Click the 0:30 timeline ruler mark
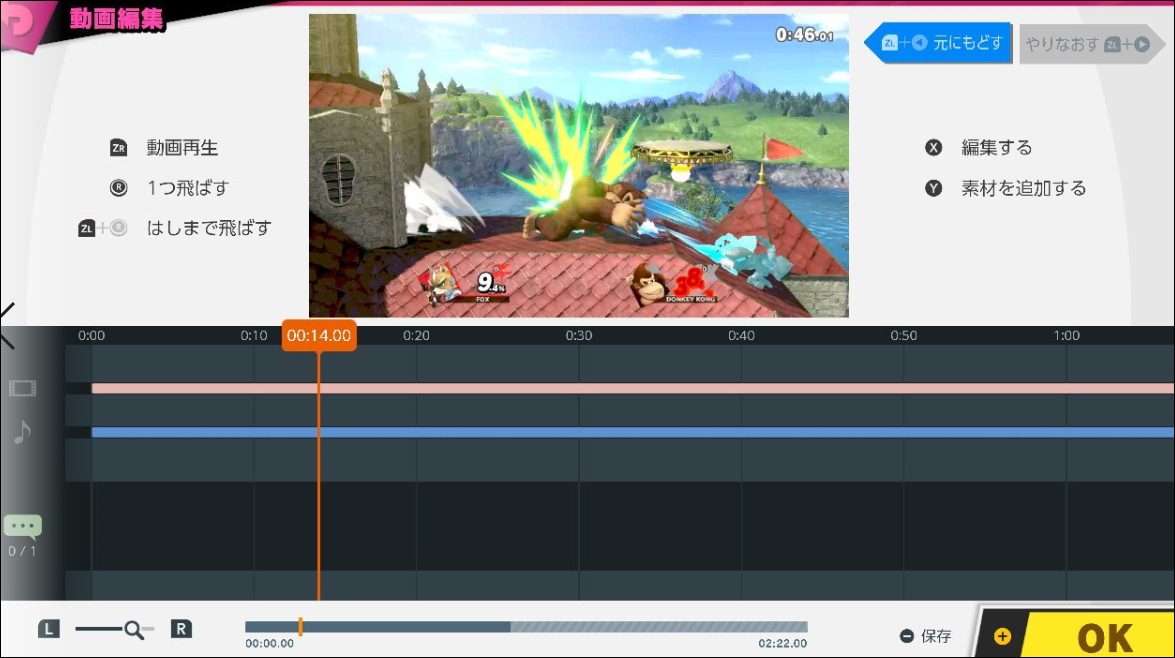The width and height of the screenshot is (1175, 658). (x=579, y=336)
